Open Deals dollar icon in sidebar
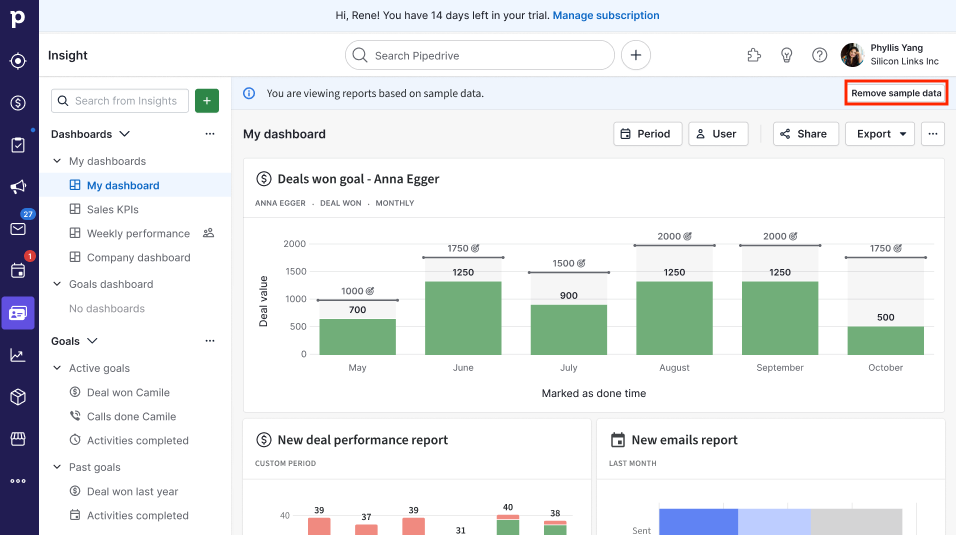The image size is (956, 535). pyautogui.click(x=18, y=103)
